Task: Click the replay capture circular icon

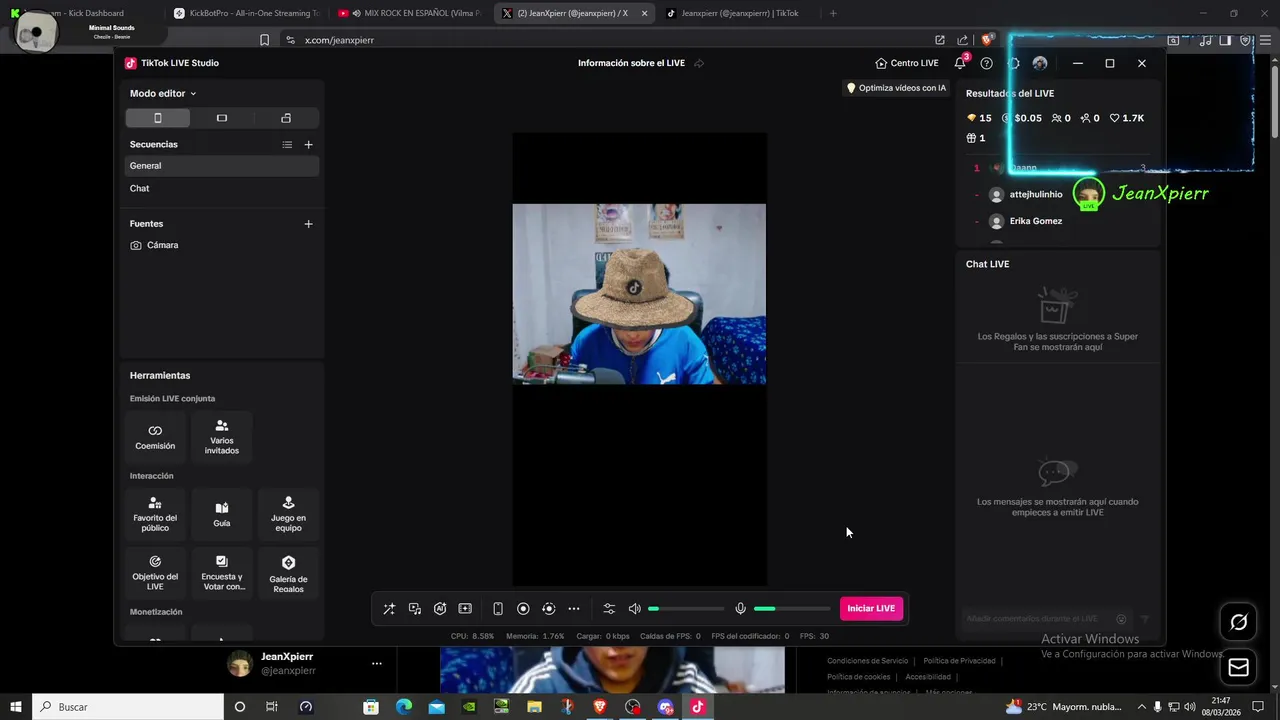Action: pos(548,609)
